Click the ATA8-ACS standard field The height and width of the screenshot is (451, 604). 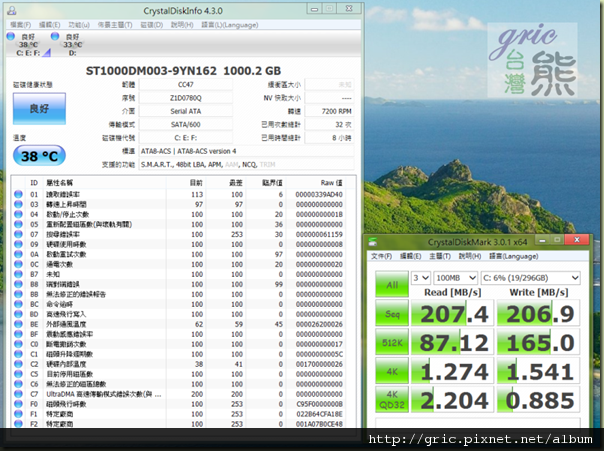(247, 151)
